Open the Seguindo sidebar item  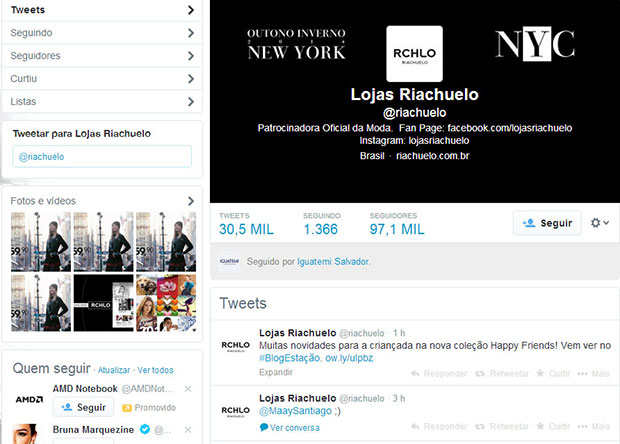coord(102,33)
